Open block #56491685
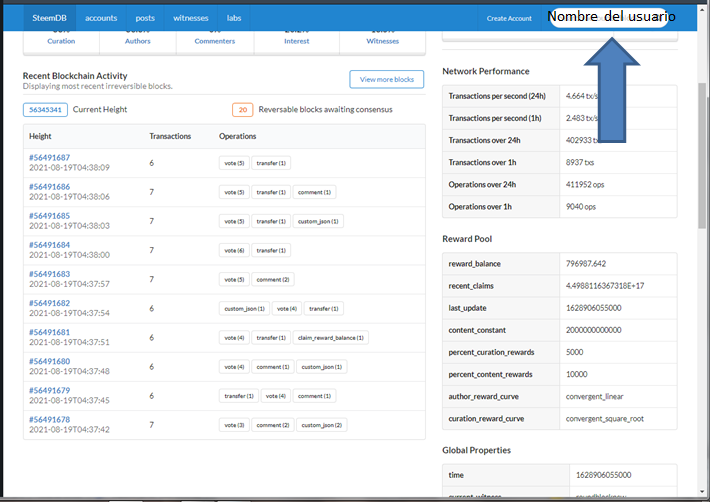Image resolution: width=710 pixels, height=502 pixels. [x=49, y=215]
